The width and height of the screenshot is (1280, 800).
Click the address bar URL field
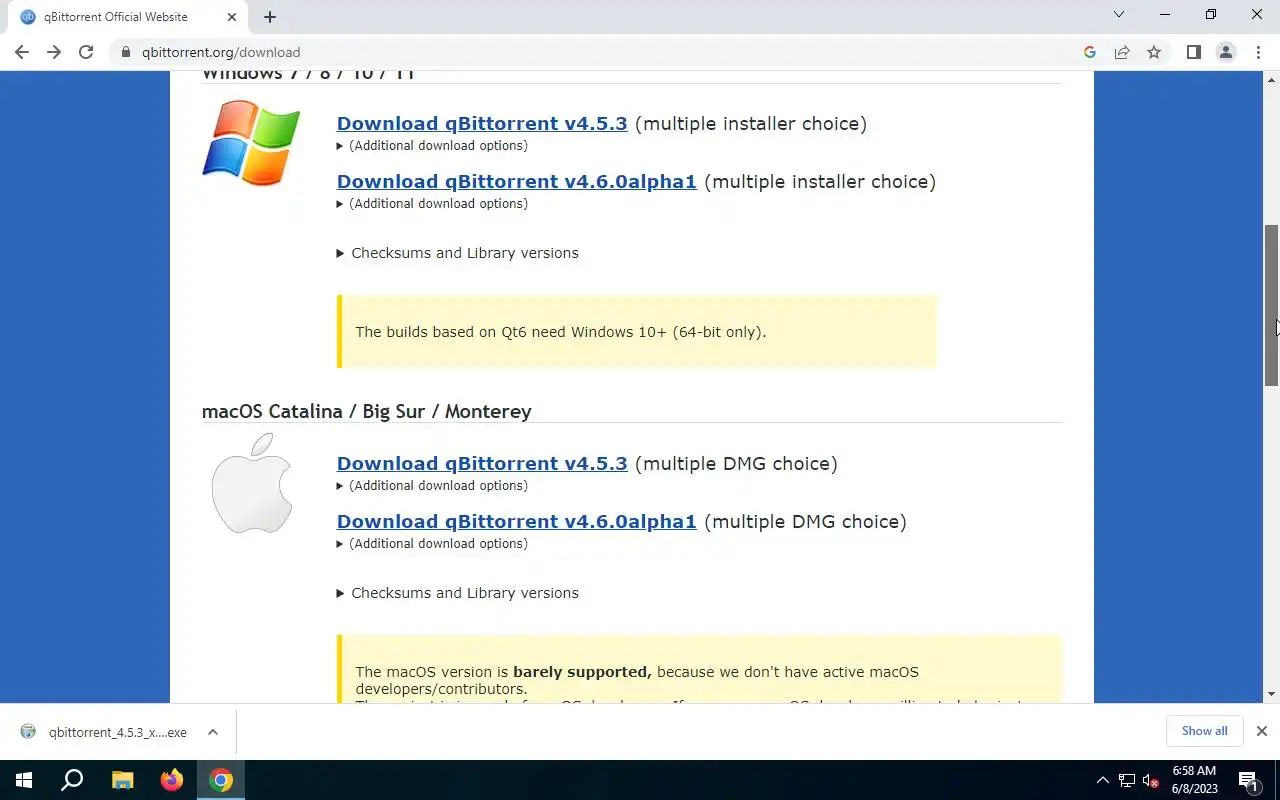(600, 52)
